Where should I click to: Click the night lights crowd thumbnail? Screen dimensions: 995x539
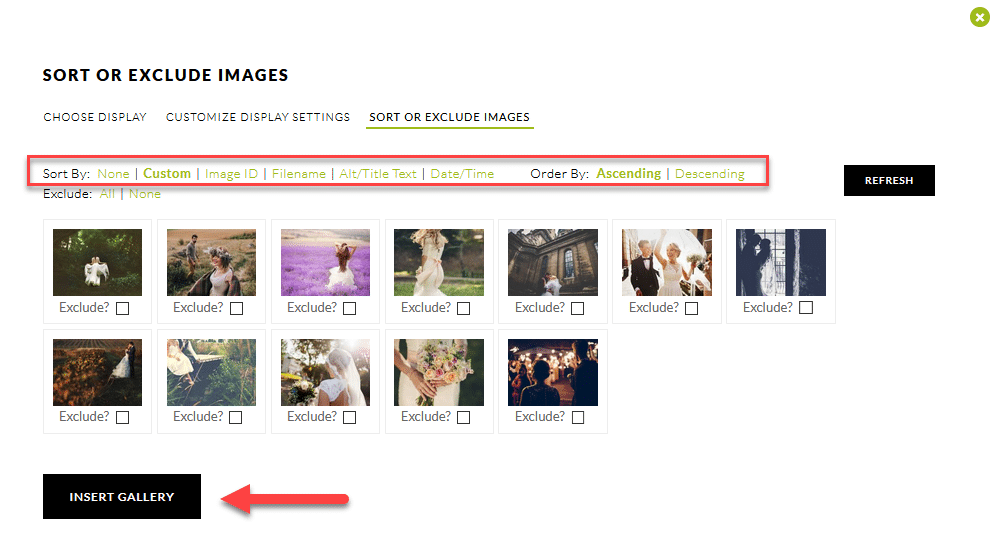coord(553,372)
